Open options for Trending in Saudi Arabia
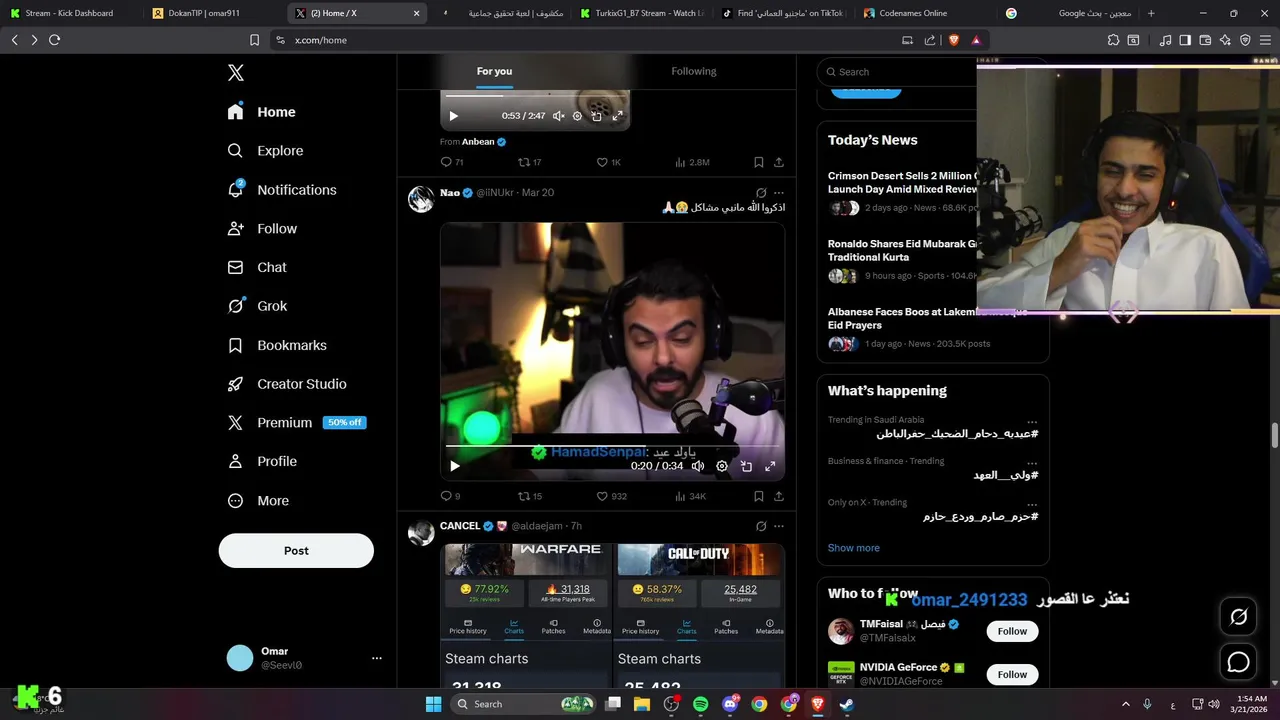Screen dimensions: 1280x720 (x=1032, y=421)
